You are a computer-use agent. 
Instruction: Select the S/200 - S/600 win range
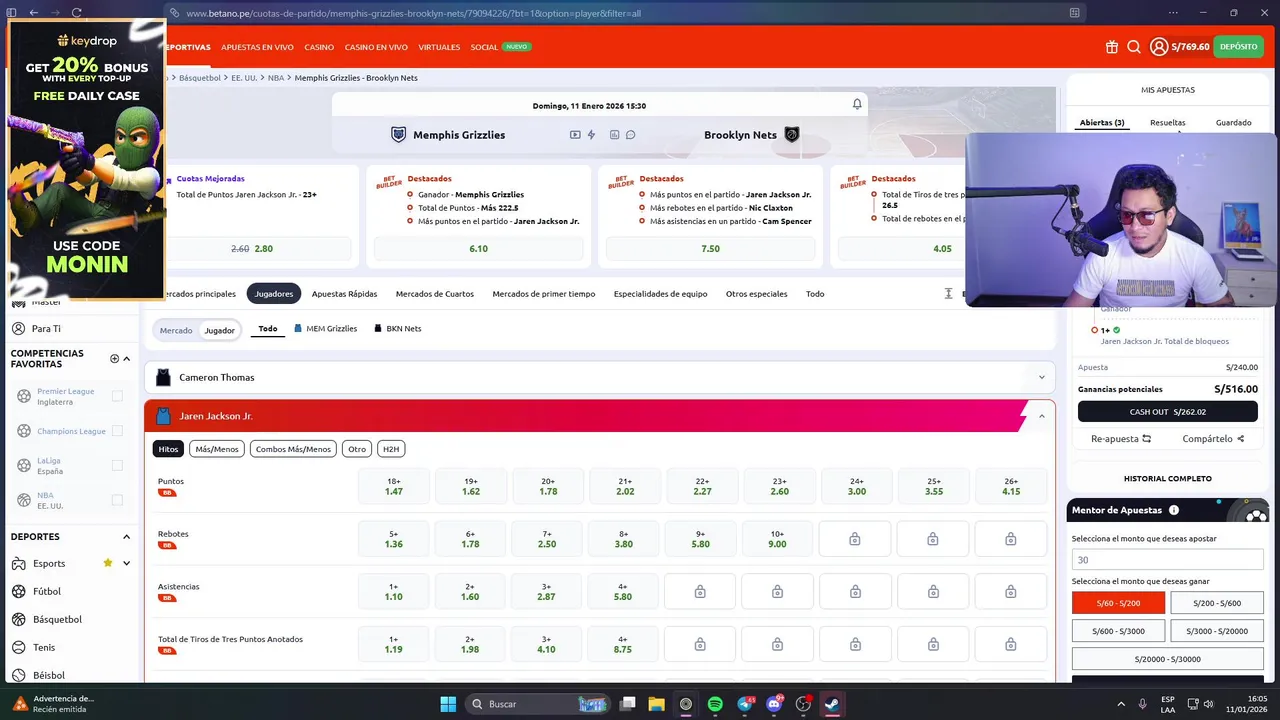click(x=1217, y=603)
